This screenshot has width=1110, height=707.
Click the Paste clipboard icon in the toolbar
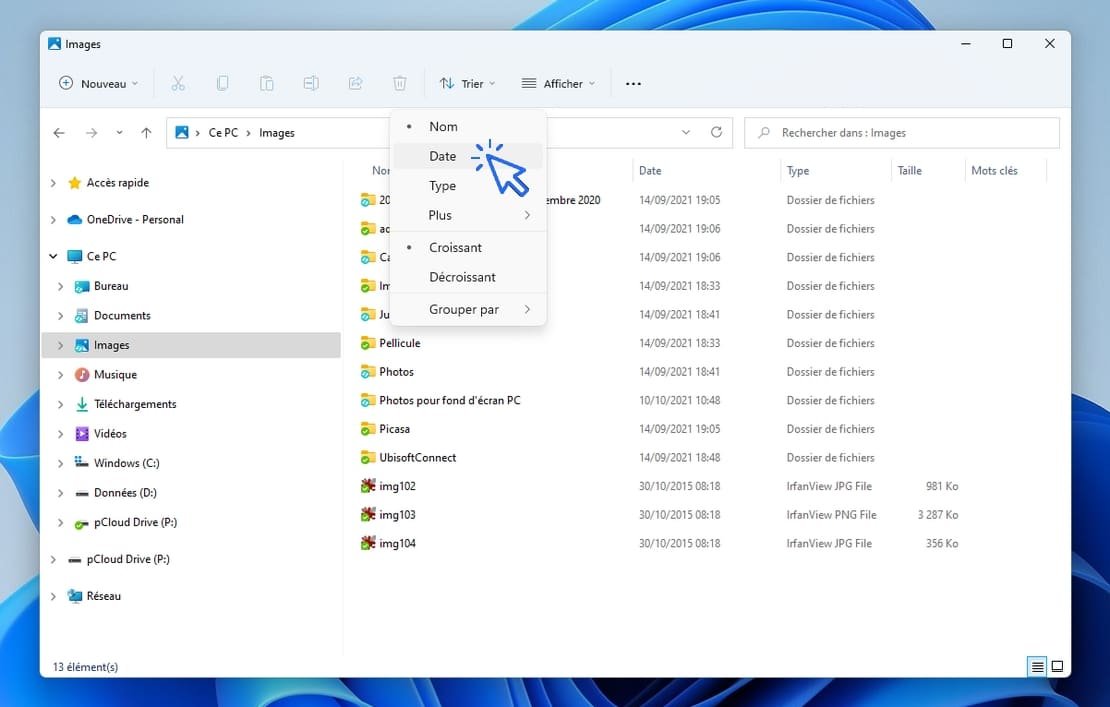(266, 84)
